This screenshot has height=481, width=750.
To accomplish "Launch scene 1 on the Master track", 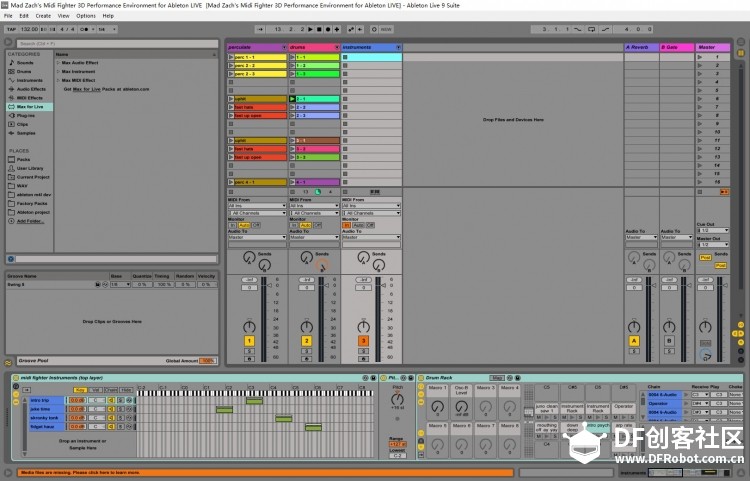I will tap(700, 57).
